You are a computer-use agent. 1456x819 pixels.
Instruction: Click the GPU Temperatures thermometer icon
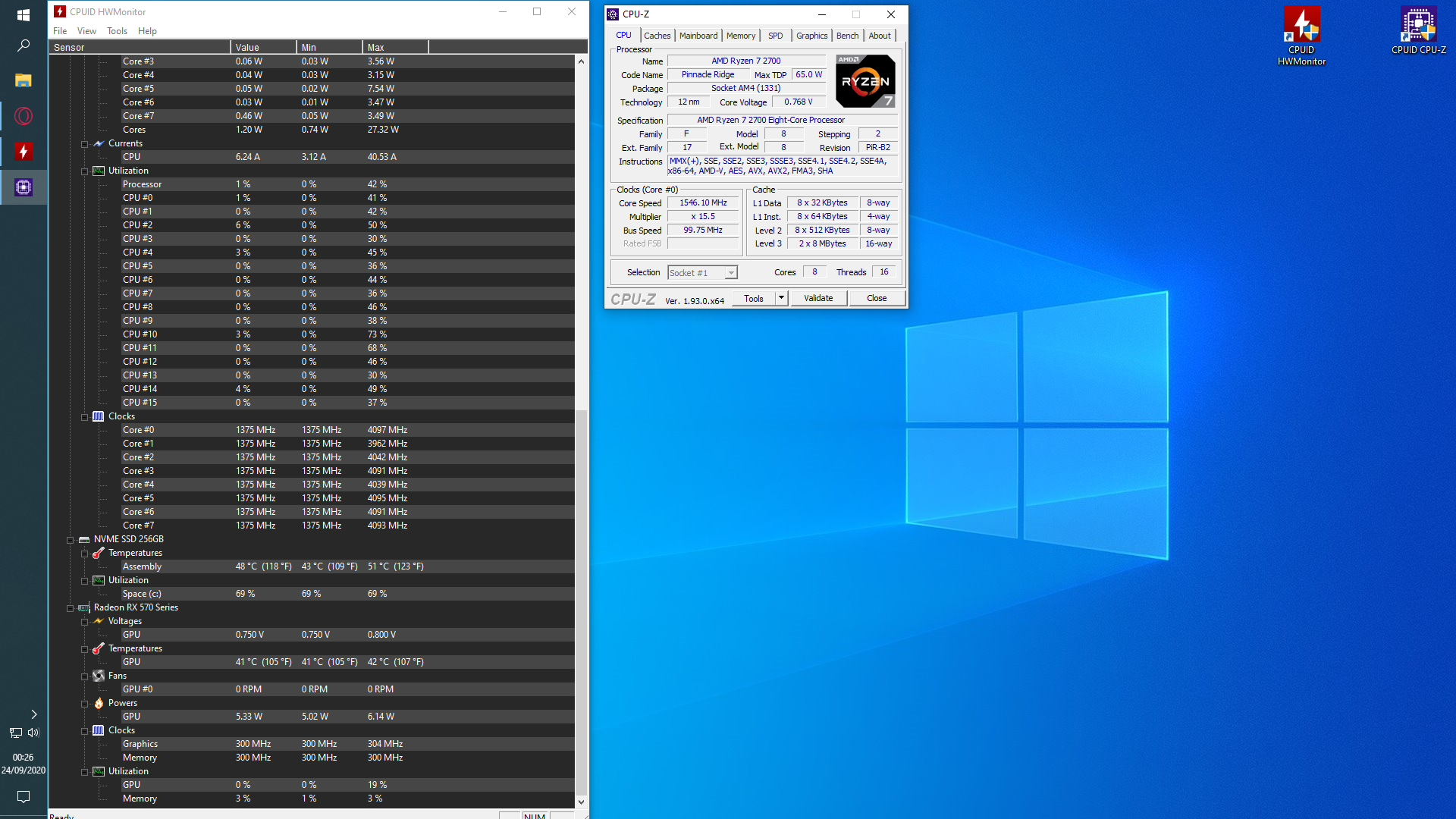(99, 648)
